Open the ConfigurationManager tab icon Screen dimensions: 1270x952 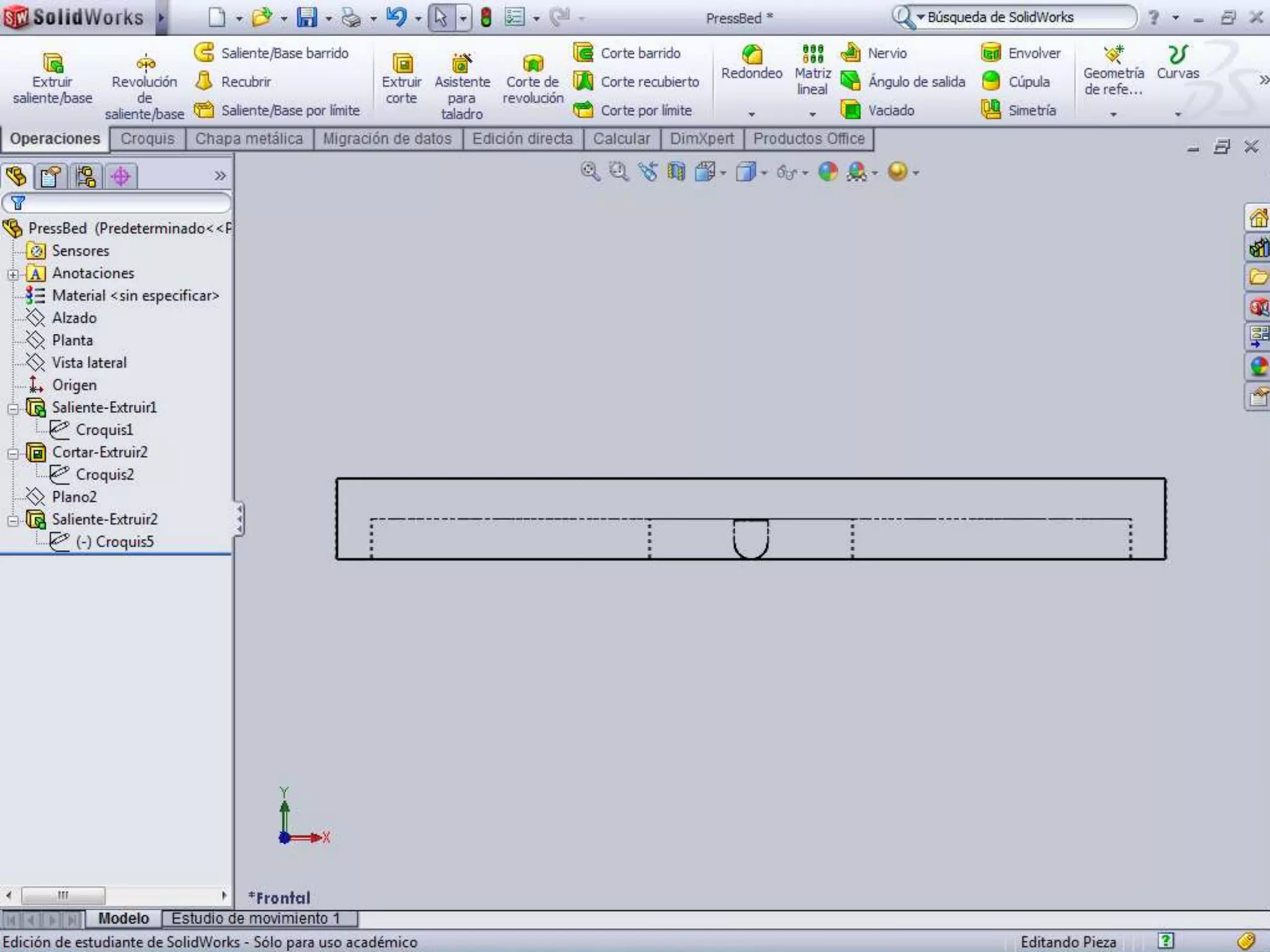point(86,177)
